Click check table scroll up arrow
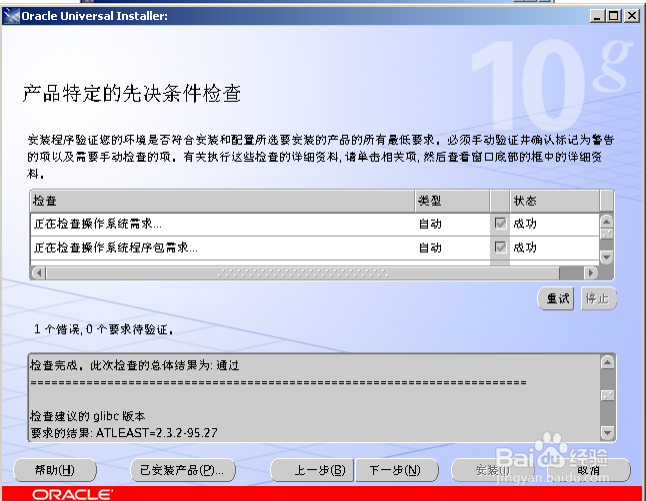This screenshot has height=501, width=646. (606, 221)
